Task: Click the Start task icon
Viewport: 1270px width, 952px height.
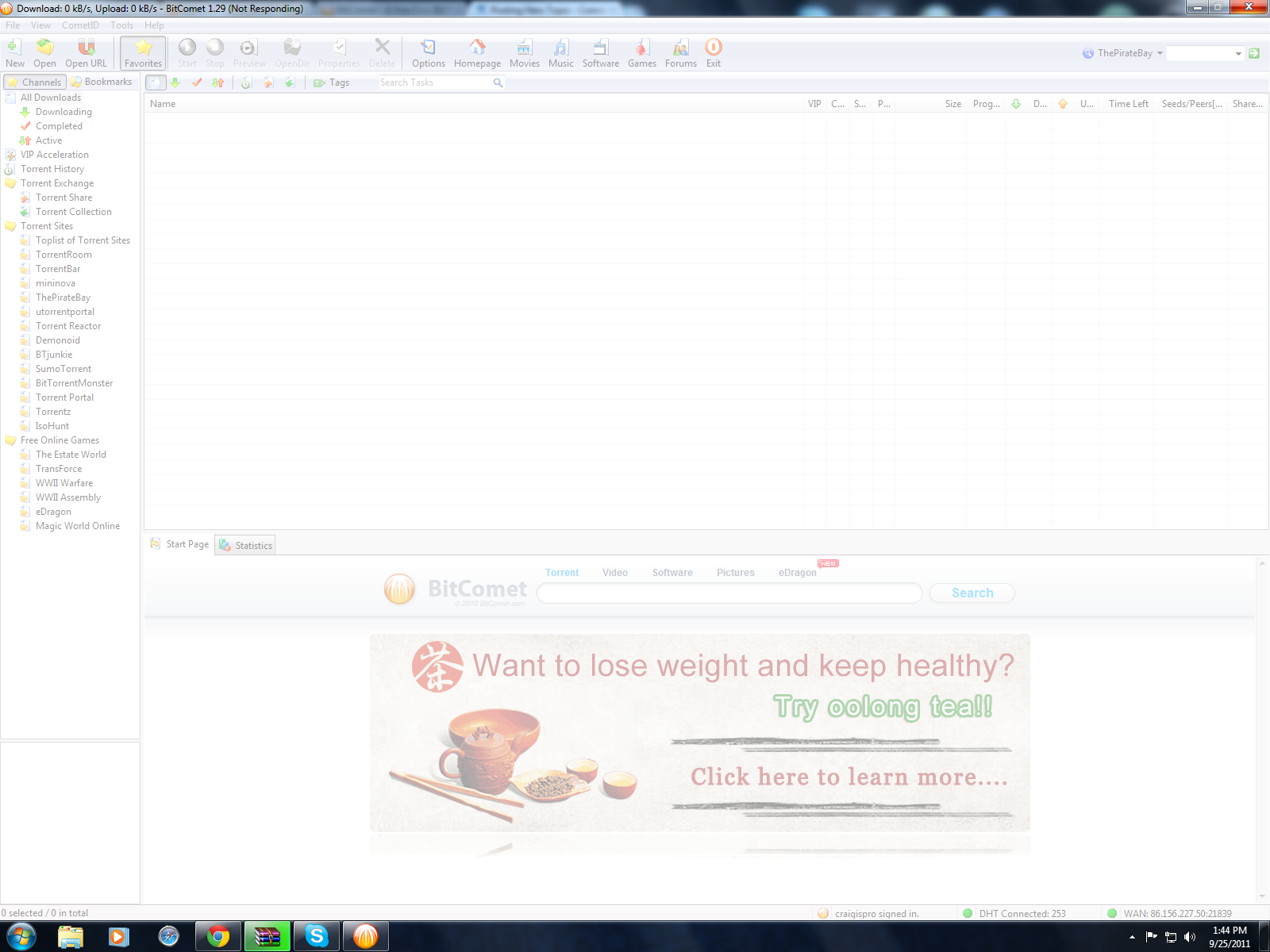Action: 187,53
